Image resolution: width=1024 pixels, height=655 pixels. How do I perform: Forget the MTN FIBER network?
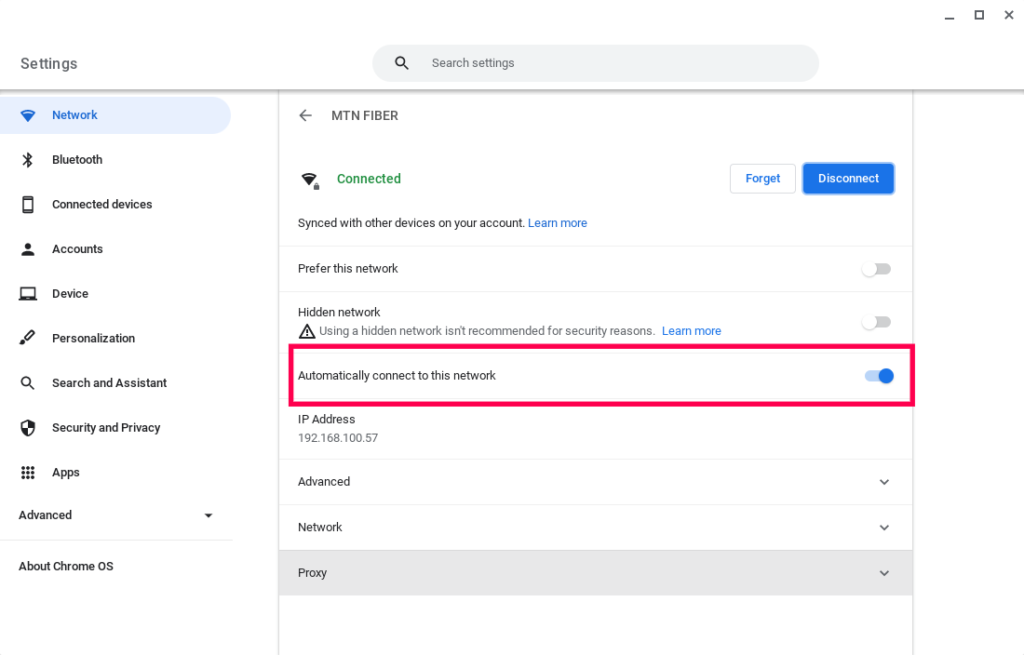(x=763, y=179)
